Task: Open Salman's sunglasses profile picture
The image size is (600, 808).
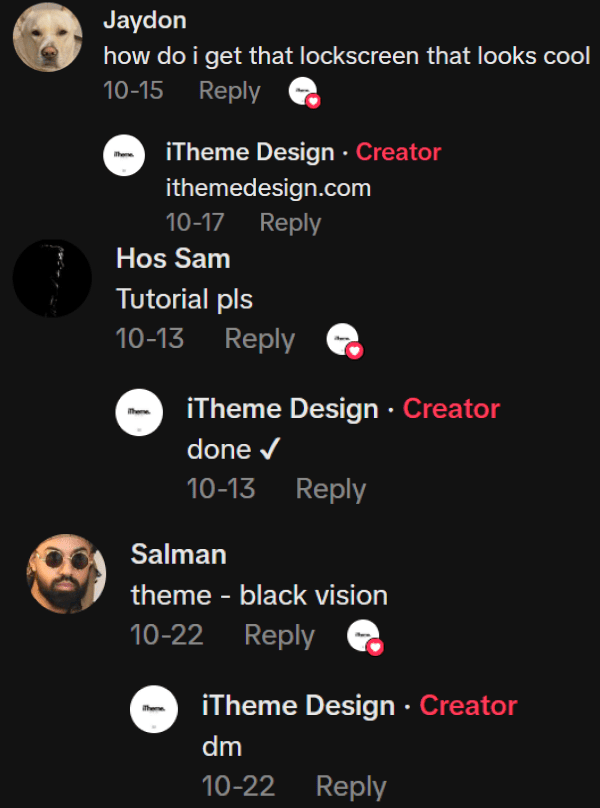Action: [66, 574]
